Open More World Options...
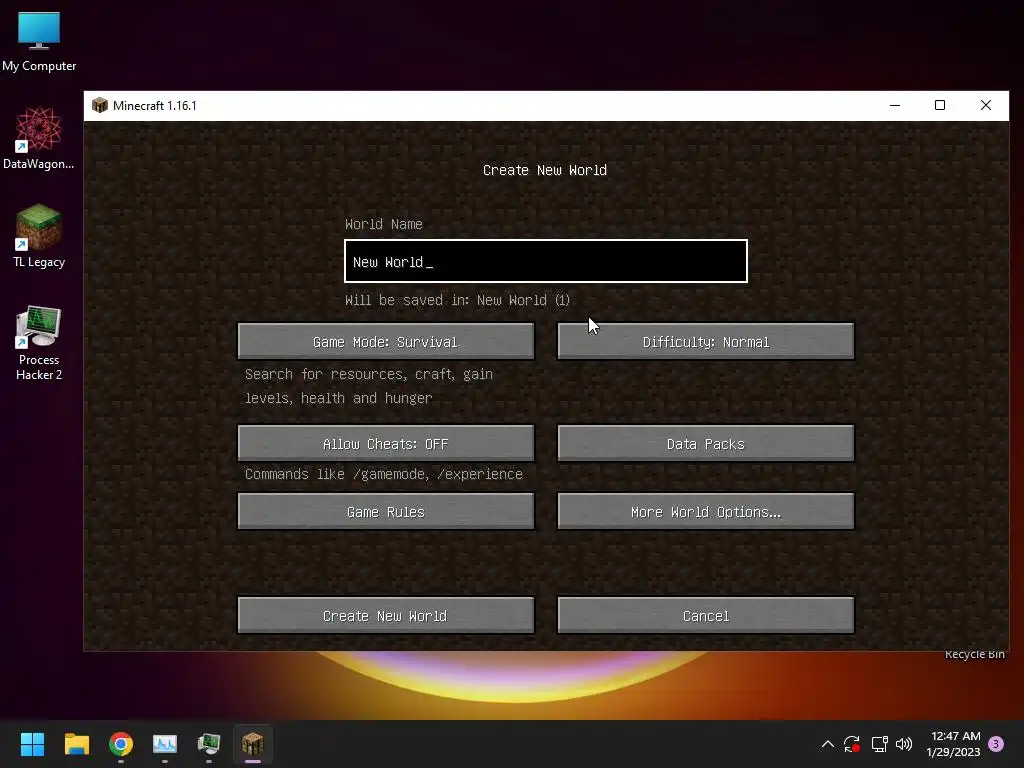Image resolution: width=1024 pixels, height=768 pixels. click(705, 512)
